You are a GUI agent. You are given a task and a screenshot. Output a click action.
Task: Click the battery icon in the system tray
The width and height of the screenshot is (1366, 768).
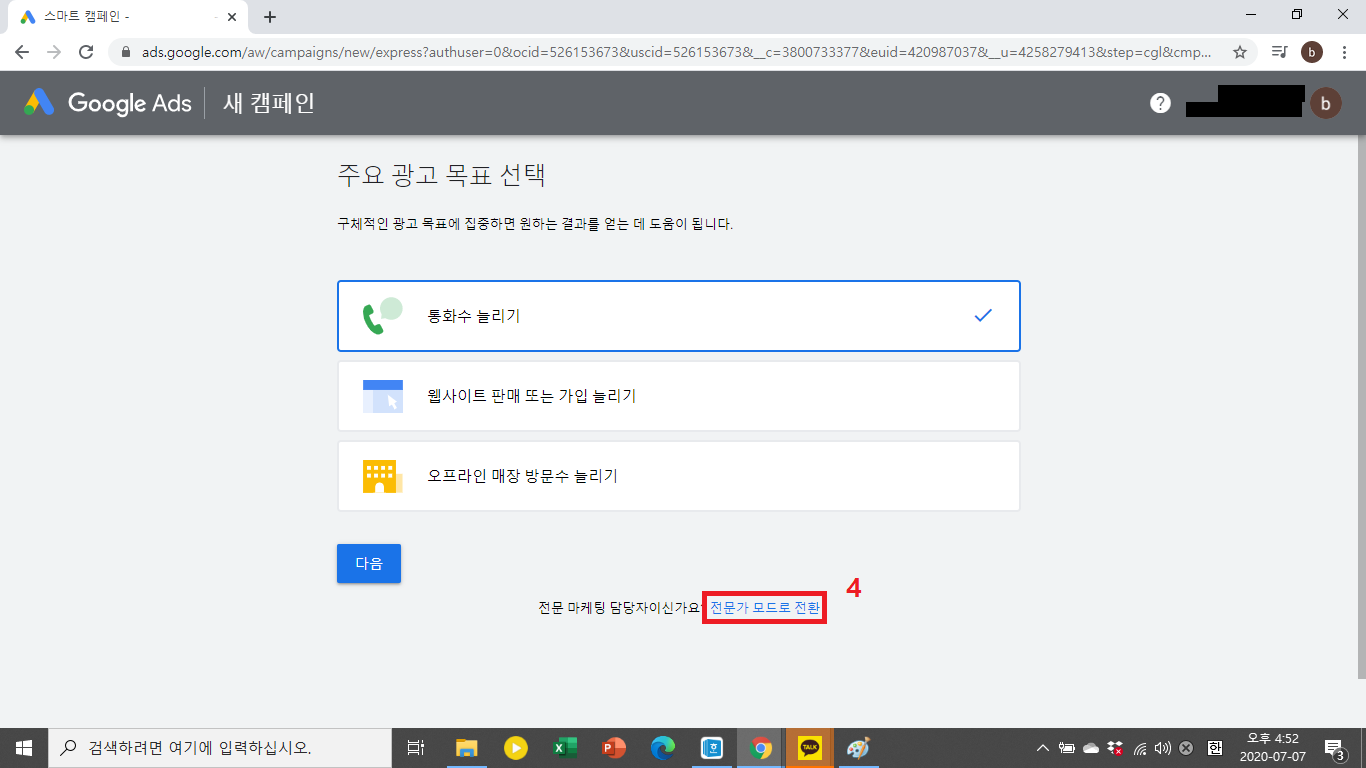coord(1067,748)
